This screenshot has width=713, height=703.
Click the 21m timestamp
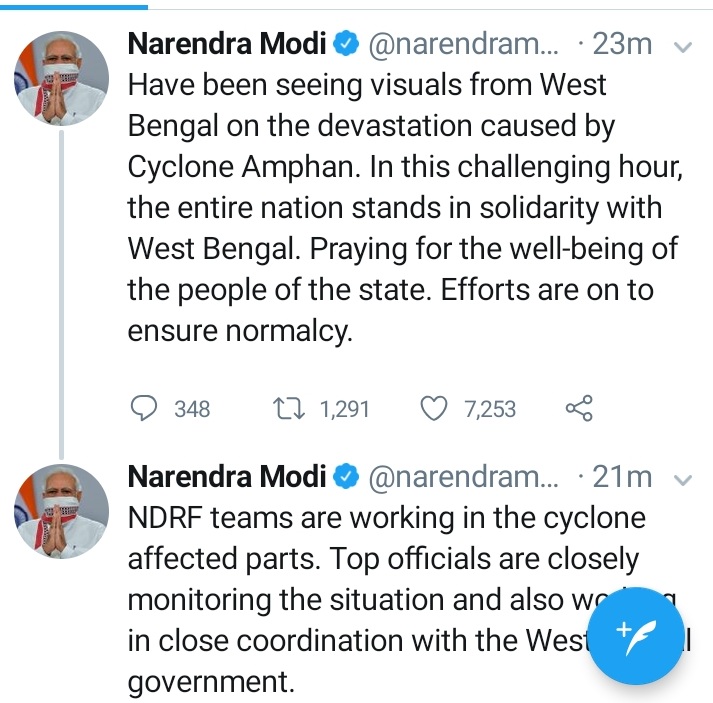click(622, 478)
